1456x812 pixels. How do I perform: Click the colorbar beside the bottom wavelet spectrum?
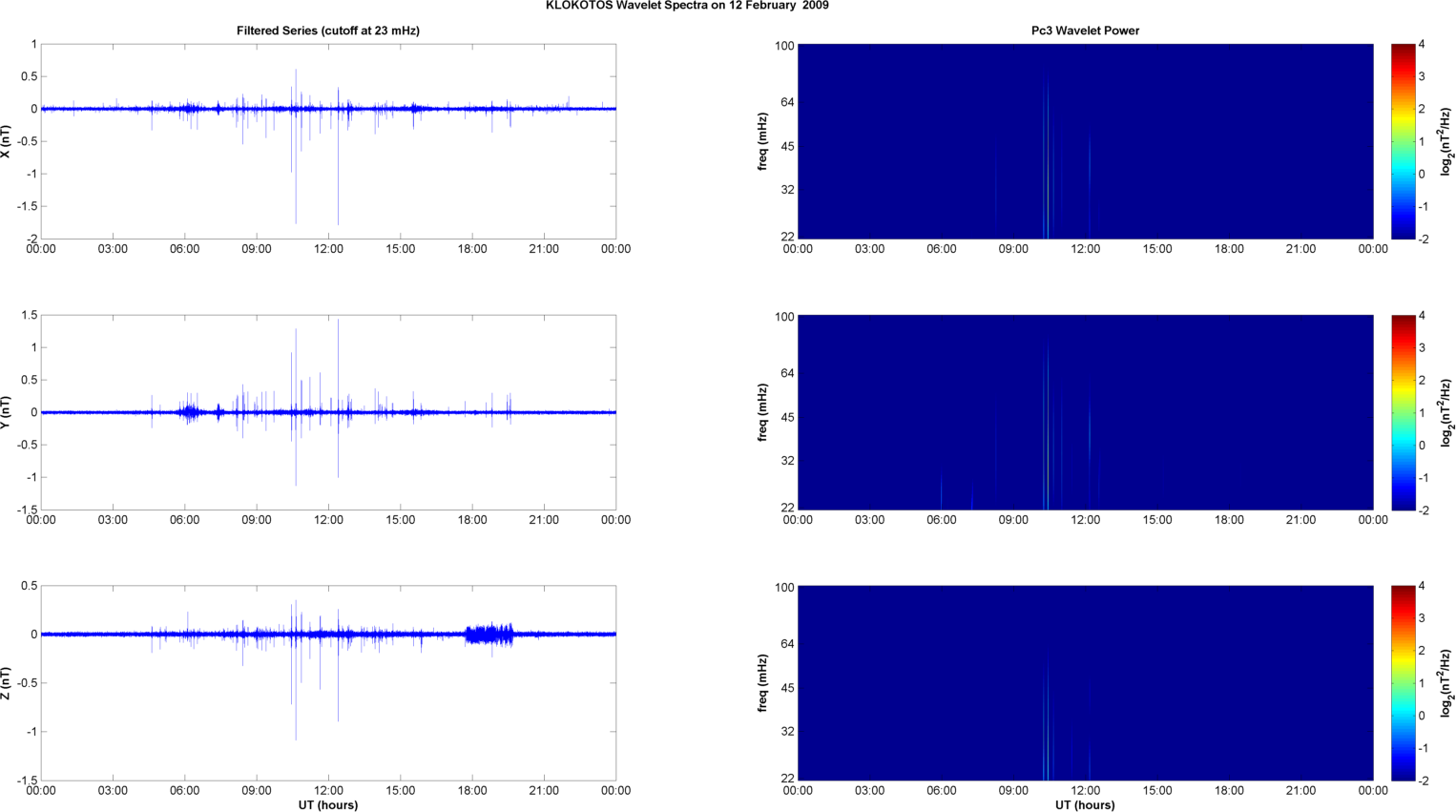coord(1402,683)
